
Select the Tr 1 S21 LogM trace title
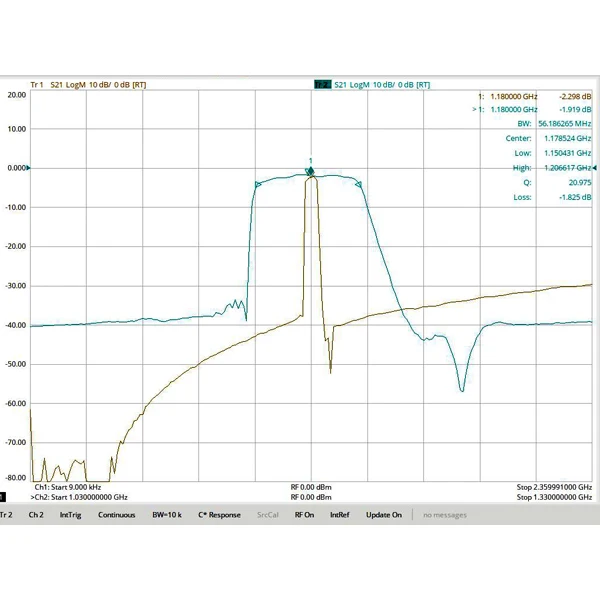pyautogui.click(x=88, y=85)
